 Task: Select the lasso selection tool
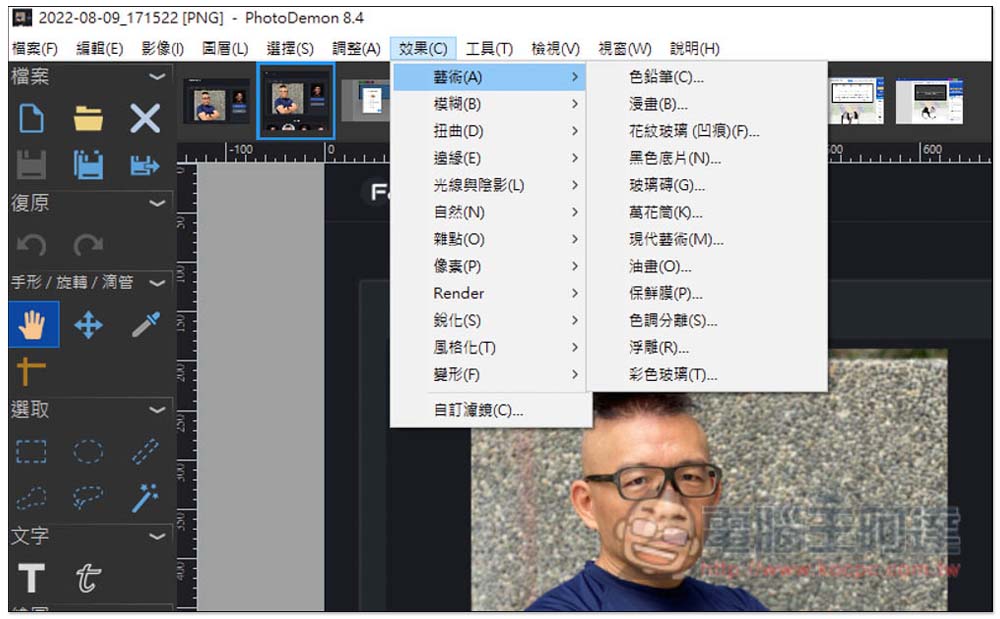pyautogui.click(x=32, y=497)
